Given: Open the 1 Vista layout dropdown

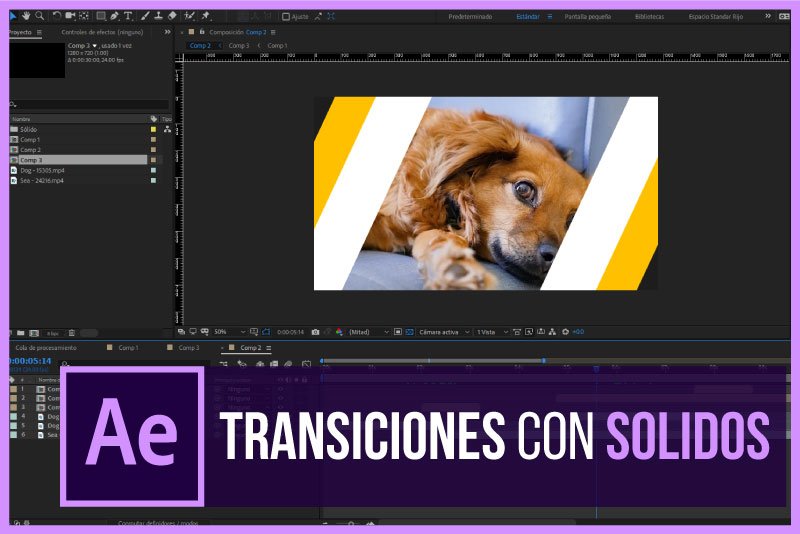Looking at the screenshot, I should [x=492, y=332].
